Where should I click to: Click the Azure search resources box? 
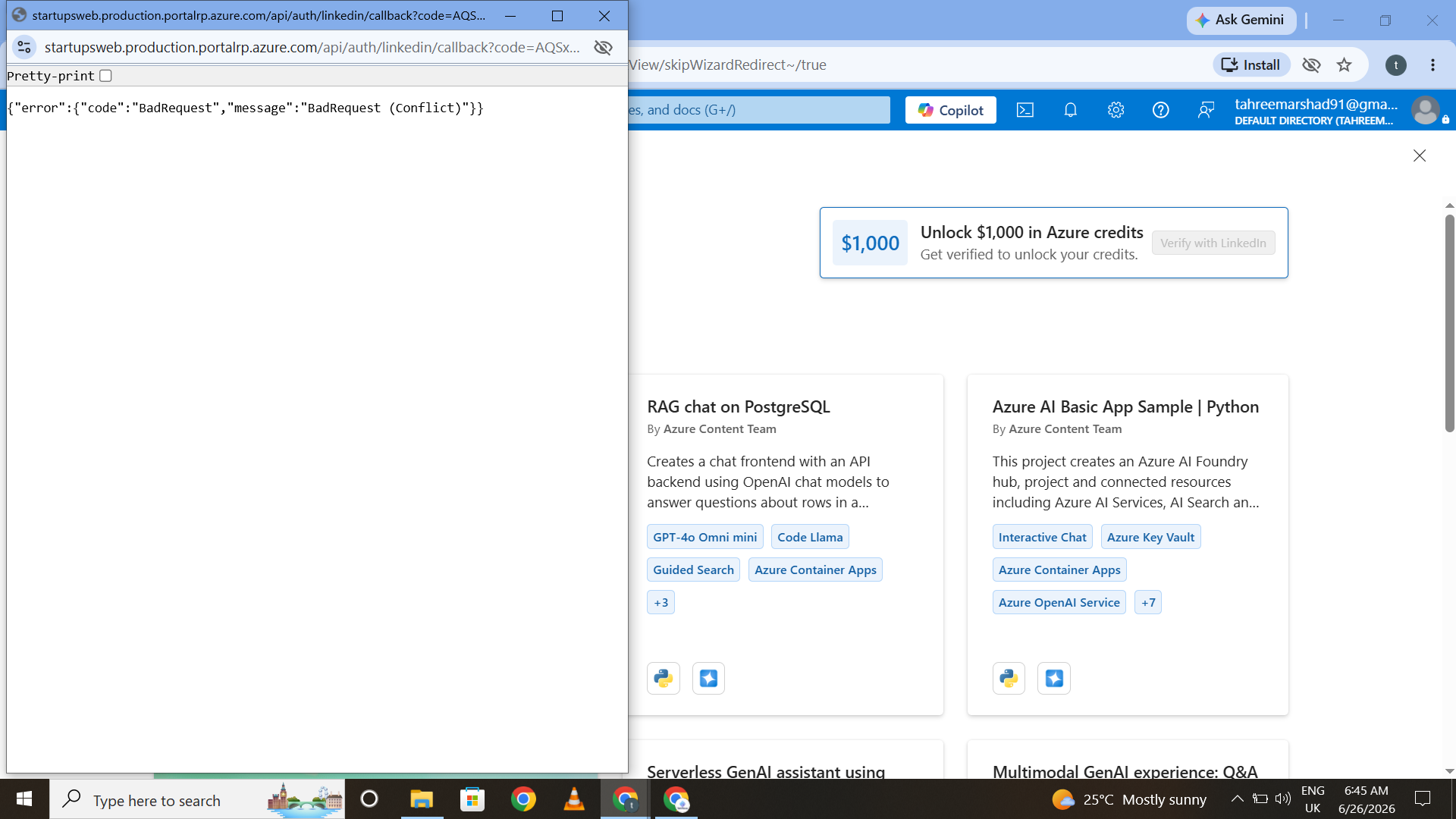point(758,110)
